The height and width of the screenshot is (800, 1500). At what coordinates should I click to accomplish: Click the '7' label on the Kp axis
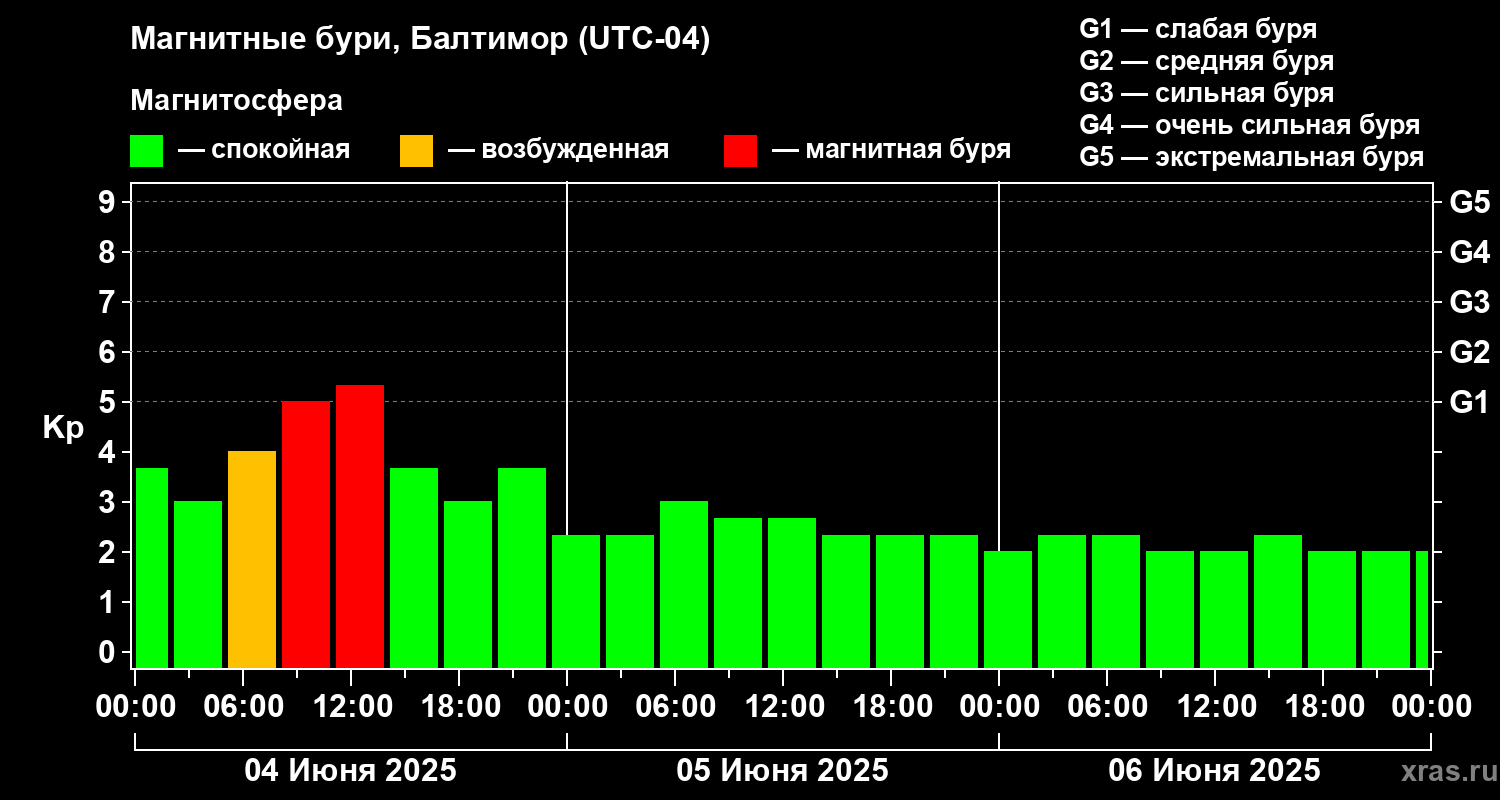(x=109, y=302)
